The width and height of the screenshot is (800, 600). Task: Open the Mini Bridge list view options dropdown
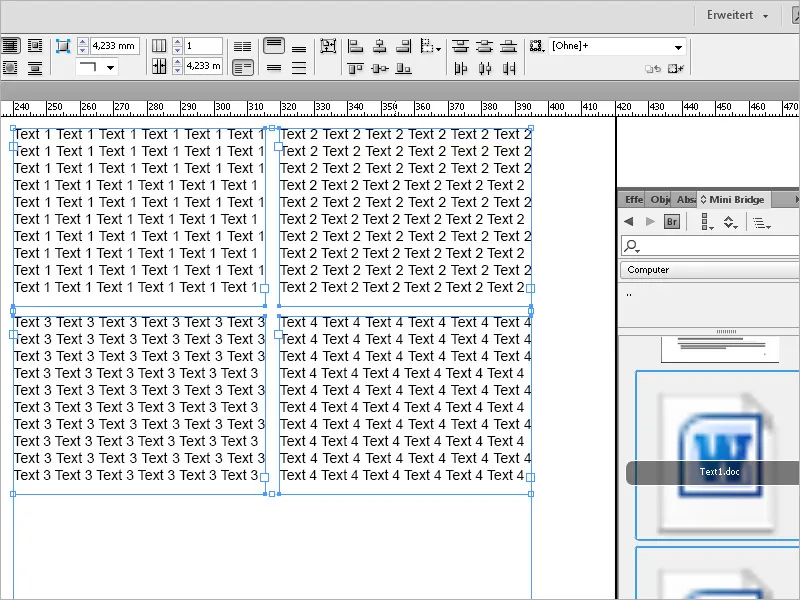click(762, 223)
